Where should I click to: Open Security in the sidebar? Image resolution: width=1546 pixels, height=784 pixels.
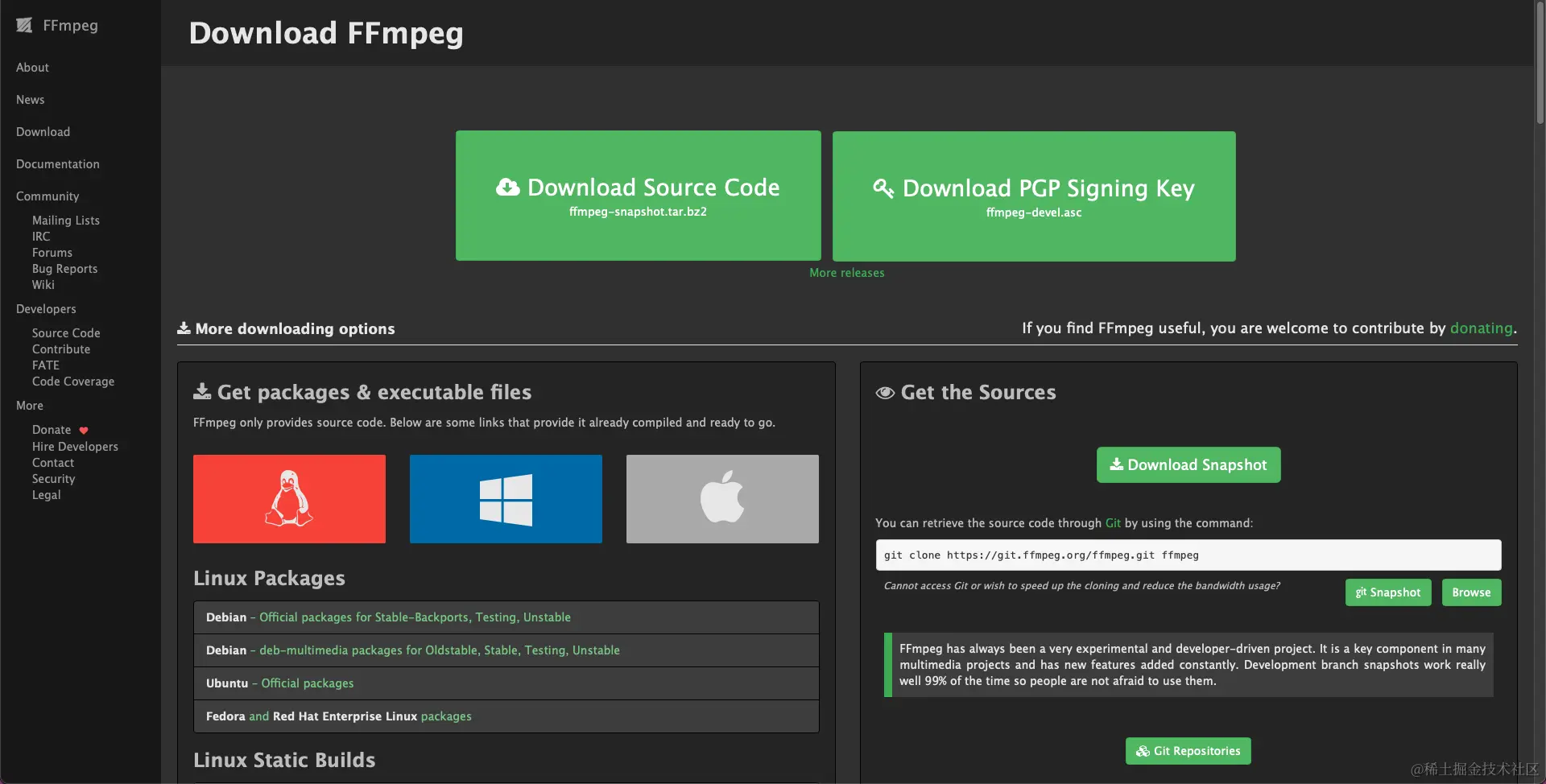[54, 479]
